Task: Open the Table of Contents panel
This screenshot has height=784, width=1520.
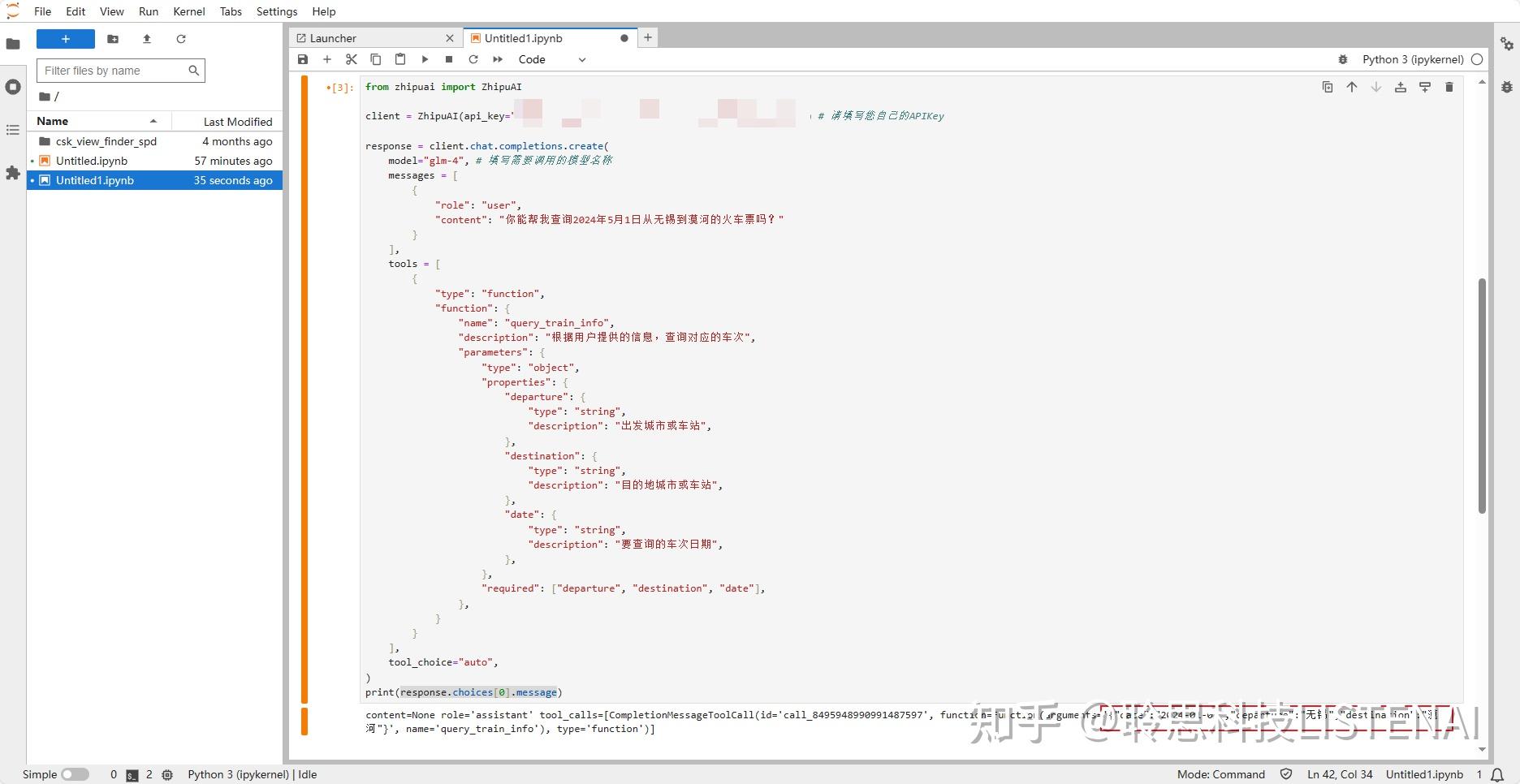Action: click(x=13, y=130)
